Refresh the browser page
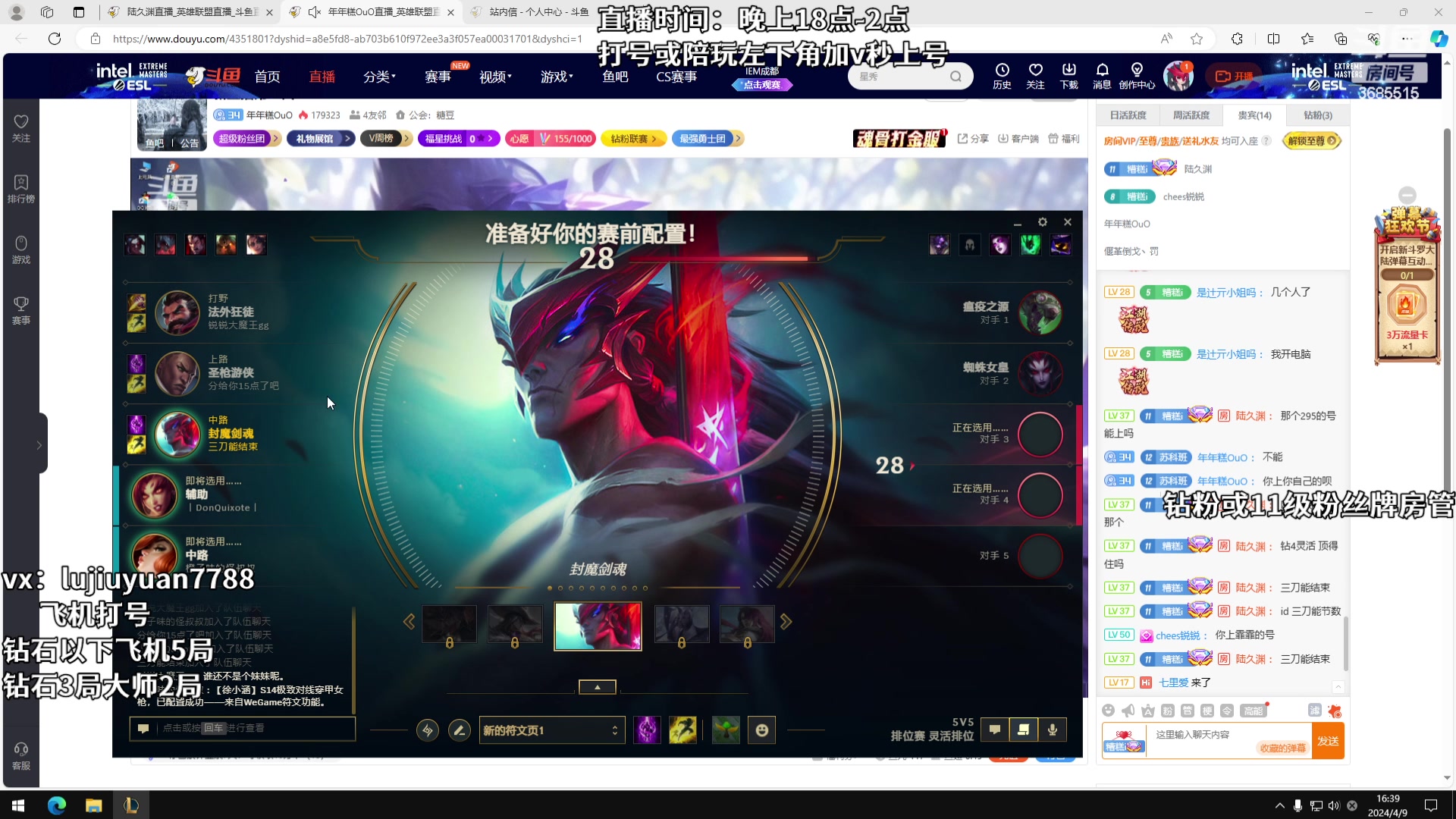The width and height of the screenshot is (1456, 819). point(55,39)
